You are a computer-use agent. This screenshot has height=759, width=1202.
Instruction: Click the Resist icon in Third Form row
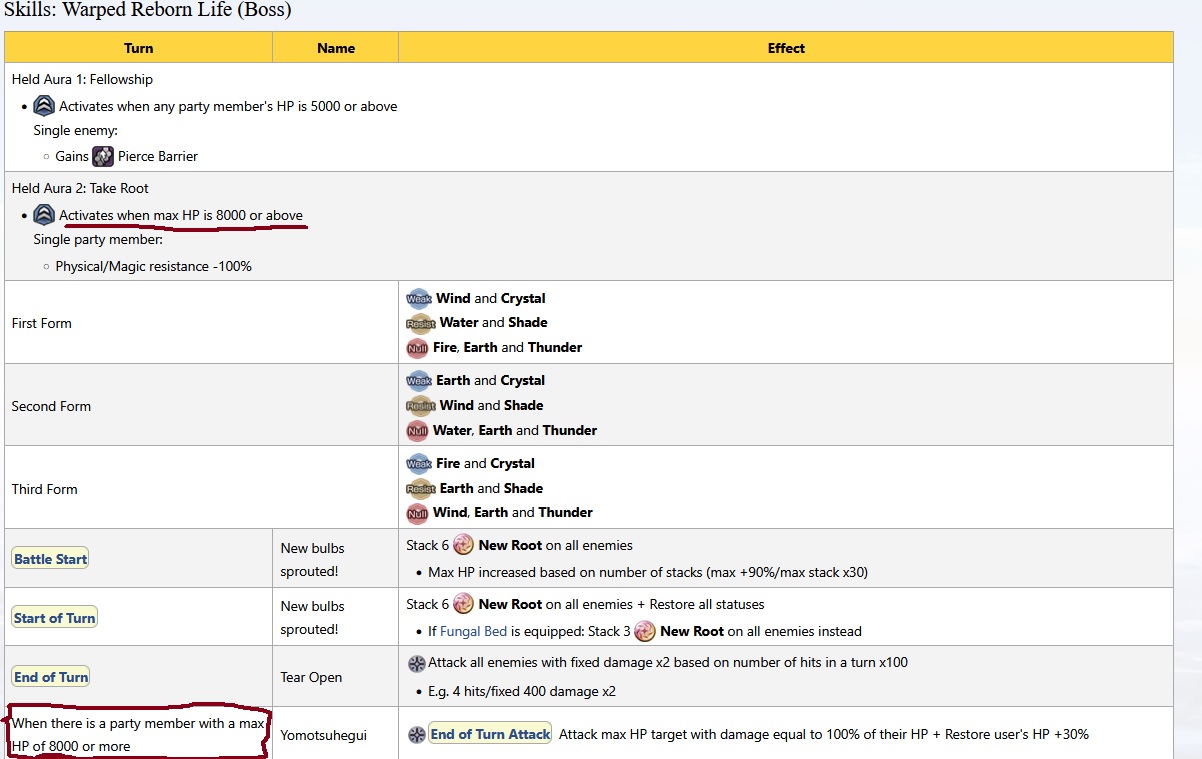pyautogui.click(x=421, y=489)
